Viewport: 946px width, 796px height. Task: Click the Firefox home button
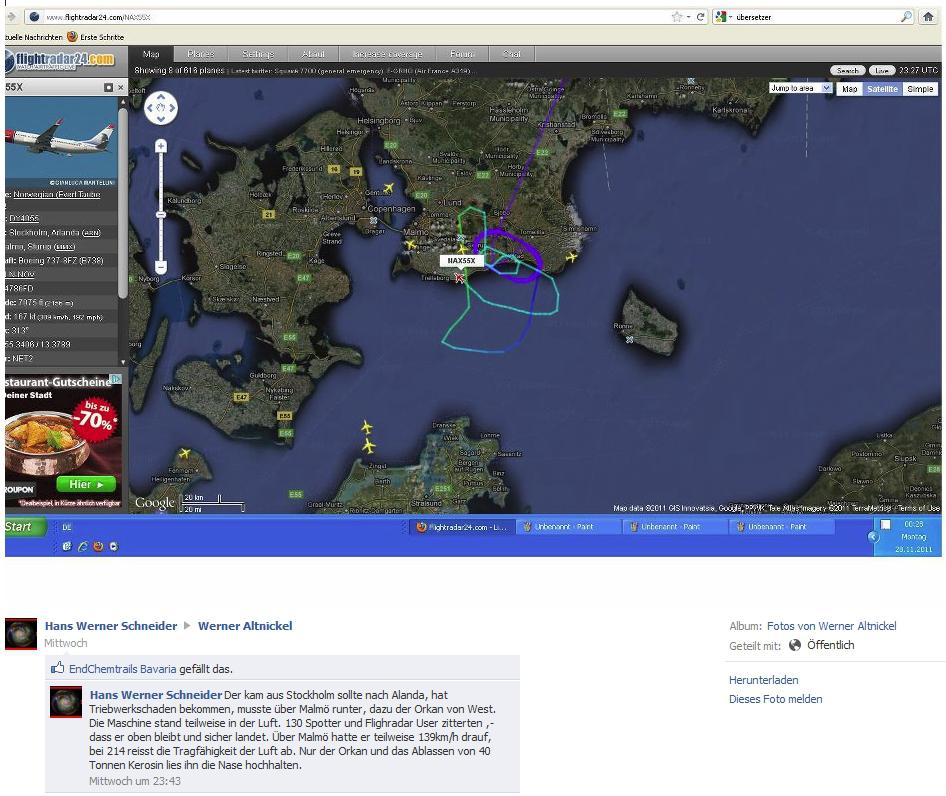[x=929, y=17]
